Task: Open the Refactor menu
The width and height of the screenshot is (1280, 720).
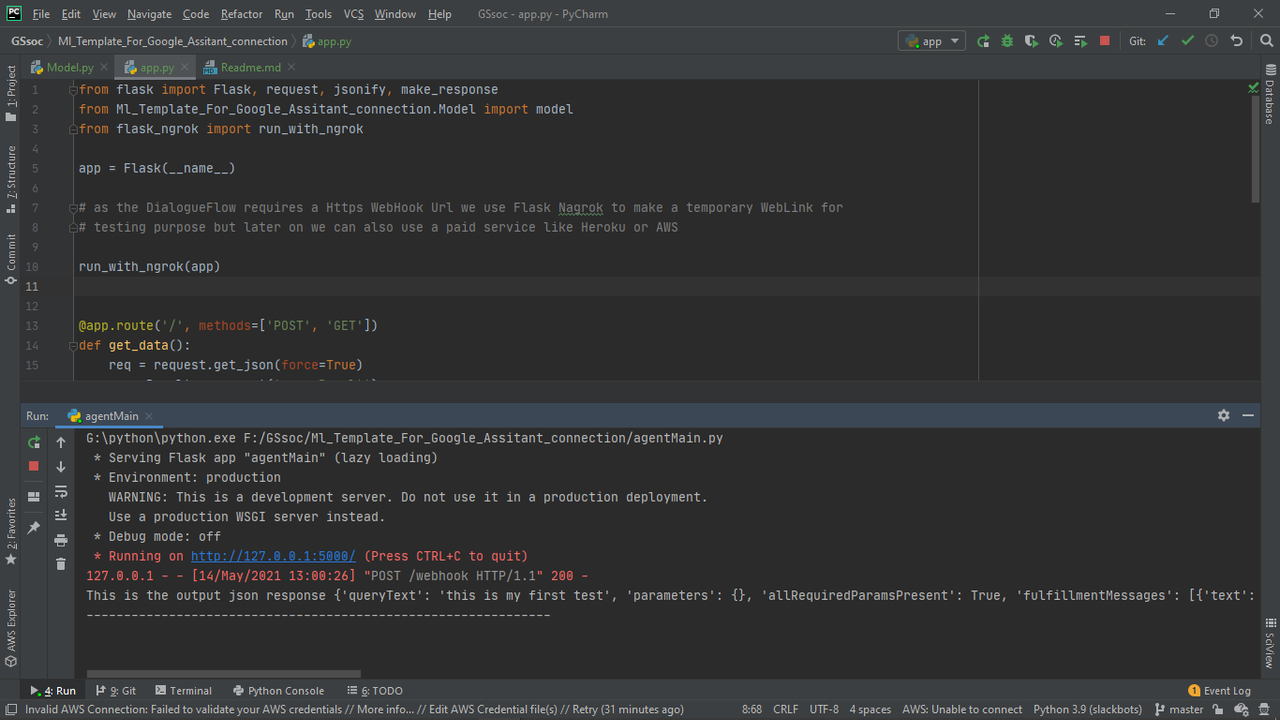Action: click(x=241, y=14)
